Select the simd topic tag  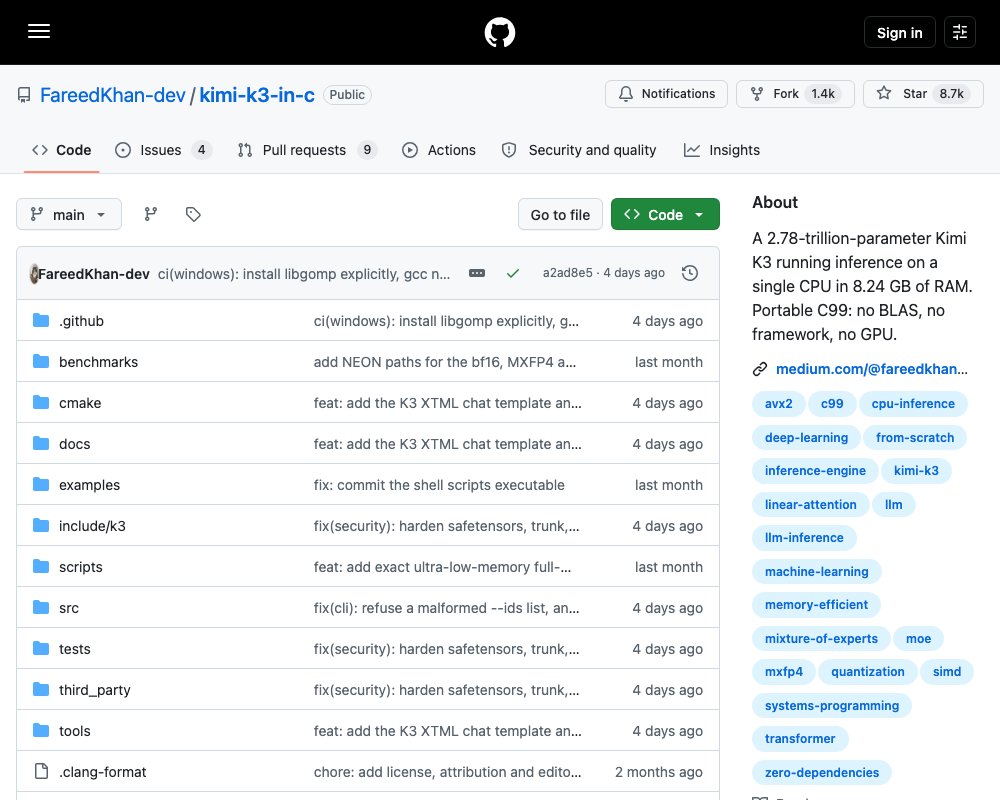[x=946, y=672]
